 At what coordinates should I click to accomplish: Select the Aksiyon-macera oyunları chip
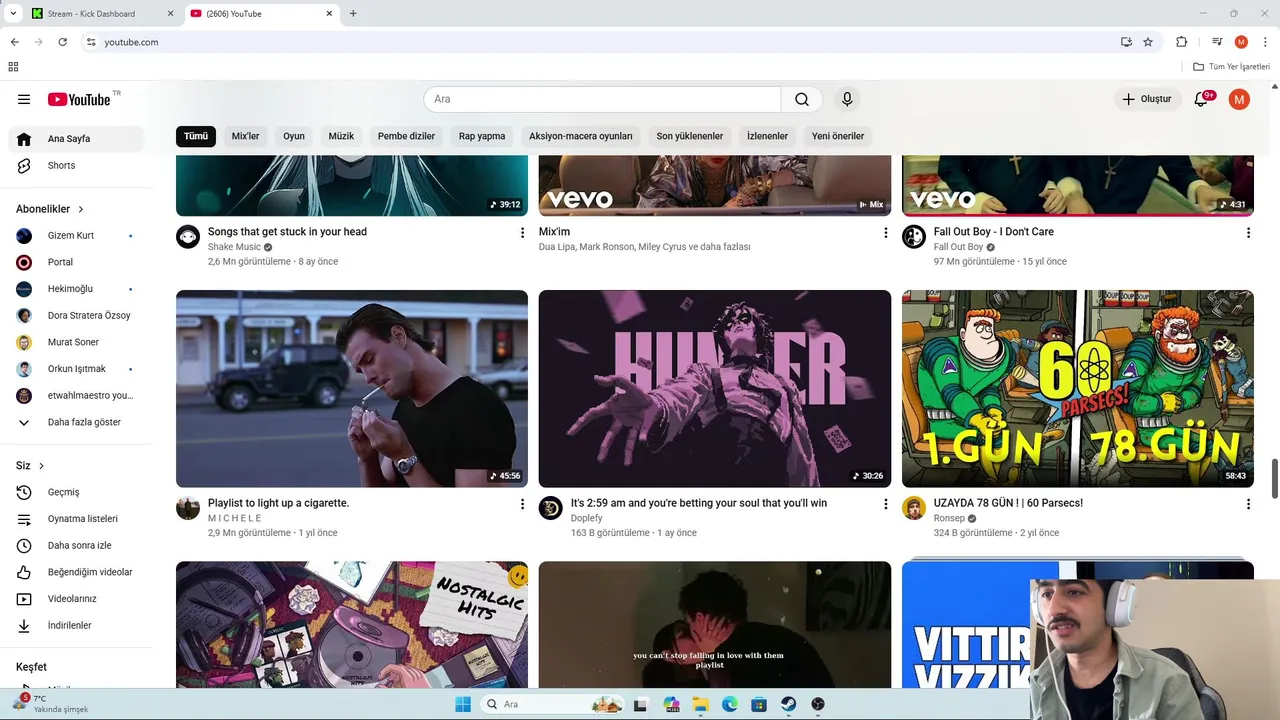click(x=581, y=136)
